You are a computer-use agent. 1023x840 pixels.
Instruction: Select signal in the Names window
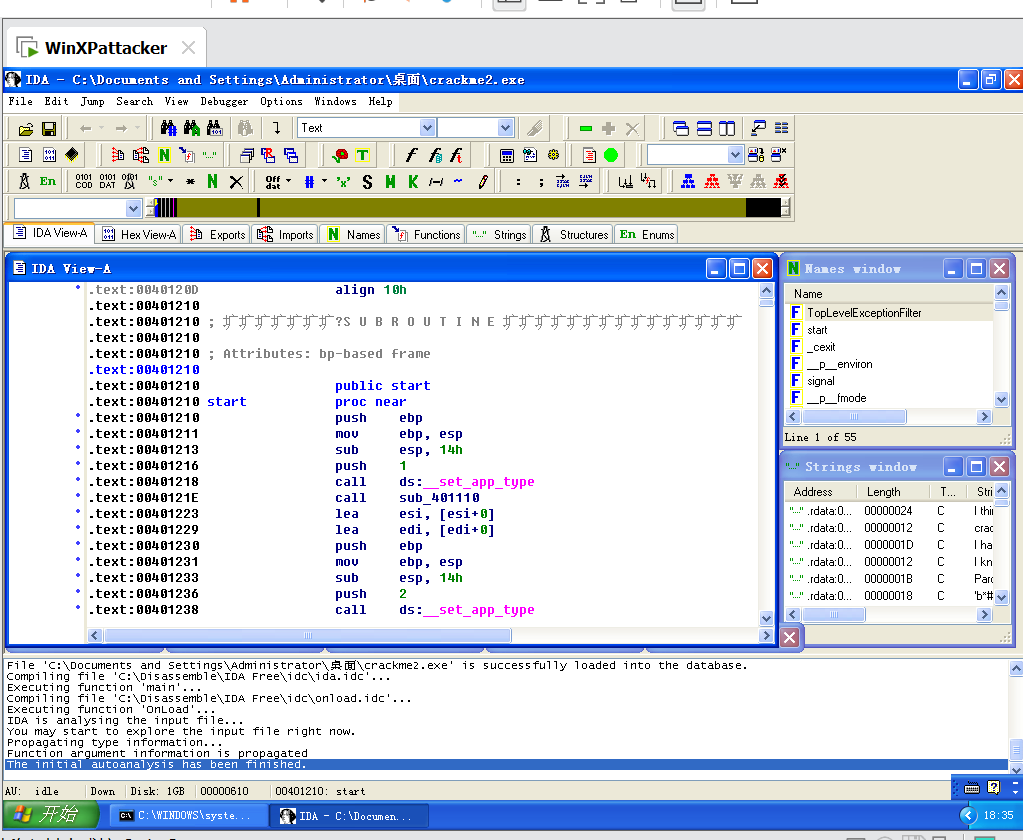tap(821, 381)
